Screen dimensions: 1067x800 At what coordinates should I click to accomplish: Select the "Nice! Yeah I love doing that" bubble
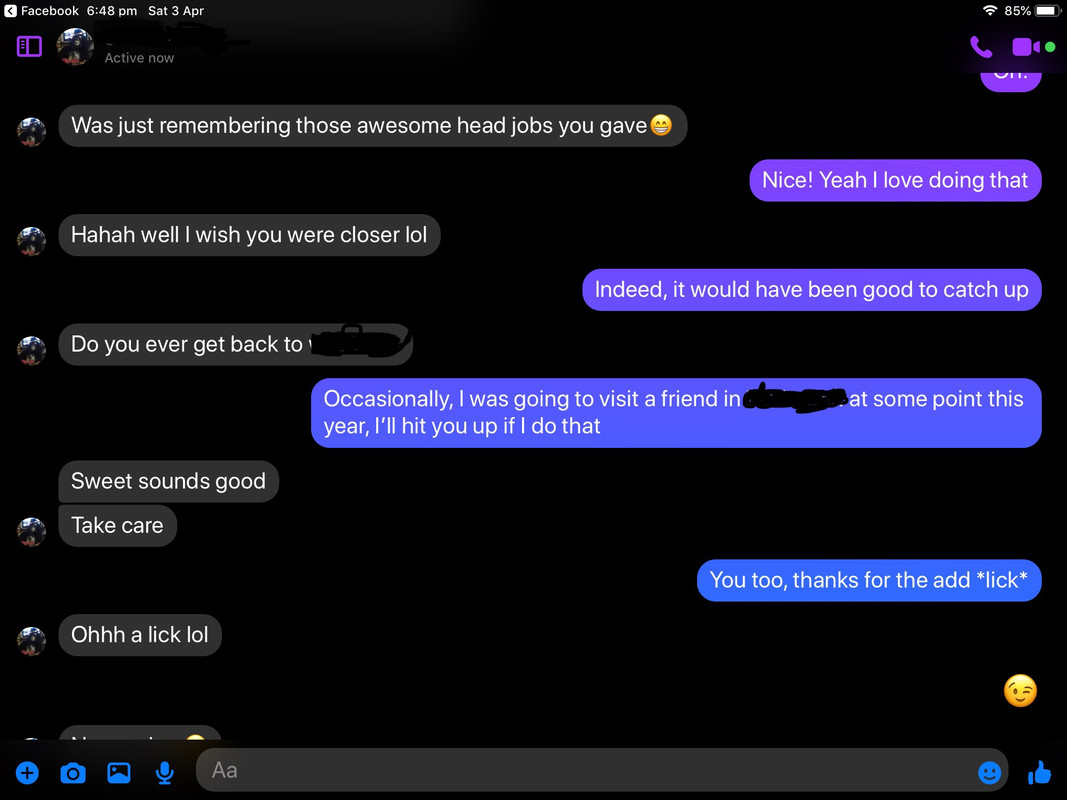(x=895, y=180)
